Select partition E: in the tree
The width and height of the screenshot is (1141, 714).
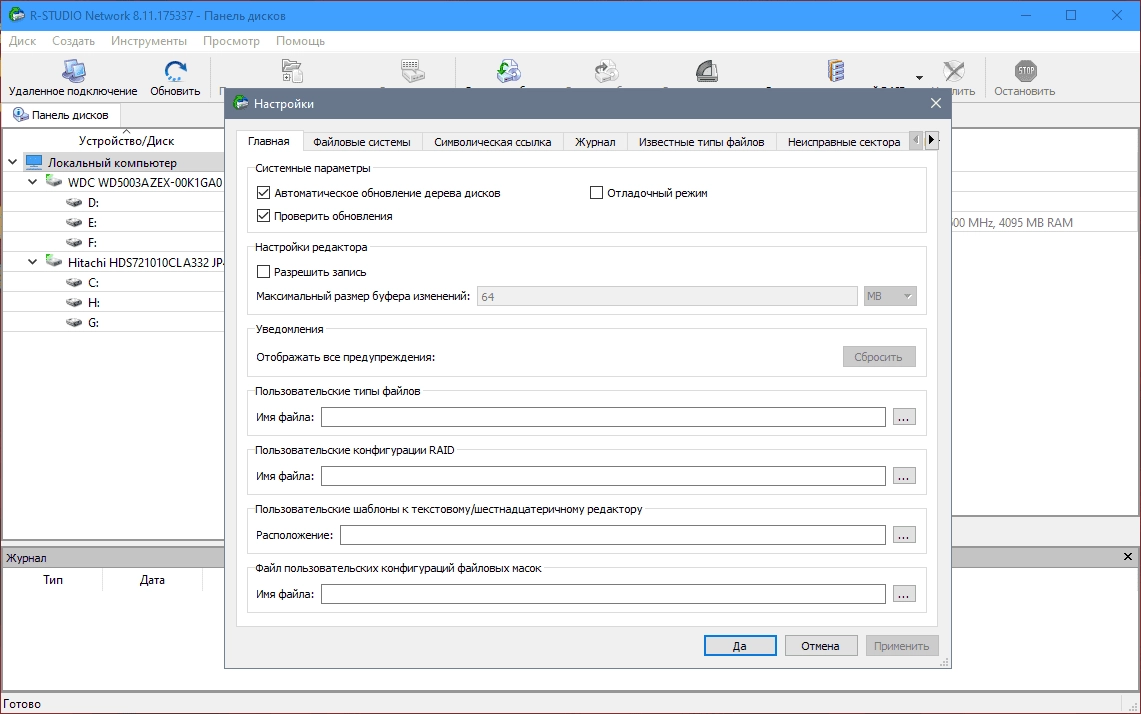coord(92,223)
